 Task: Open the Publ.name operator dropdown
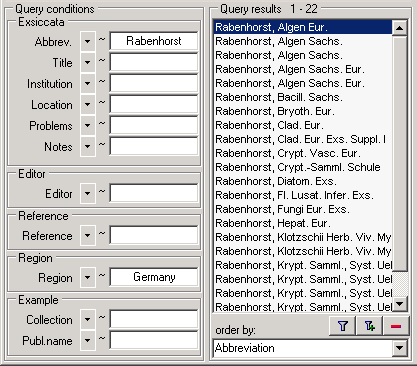point(88,341)
